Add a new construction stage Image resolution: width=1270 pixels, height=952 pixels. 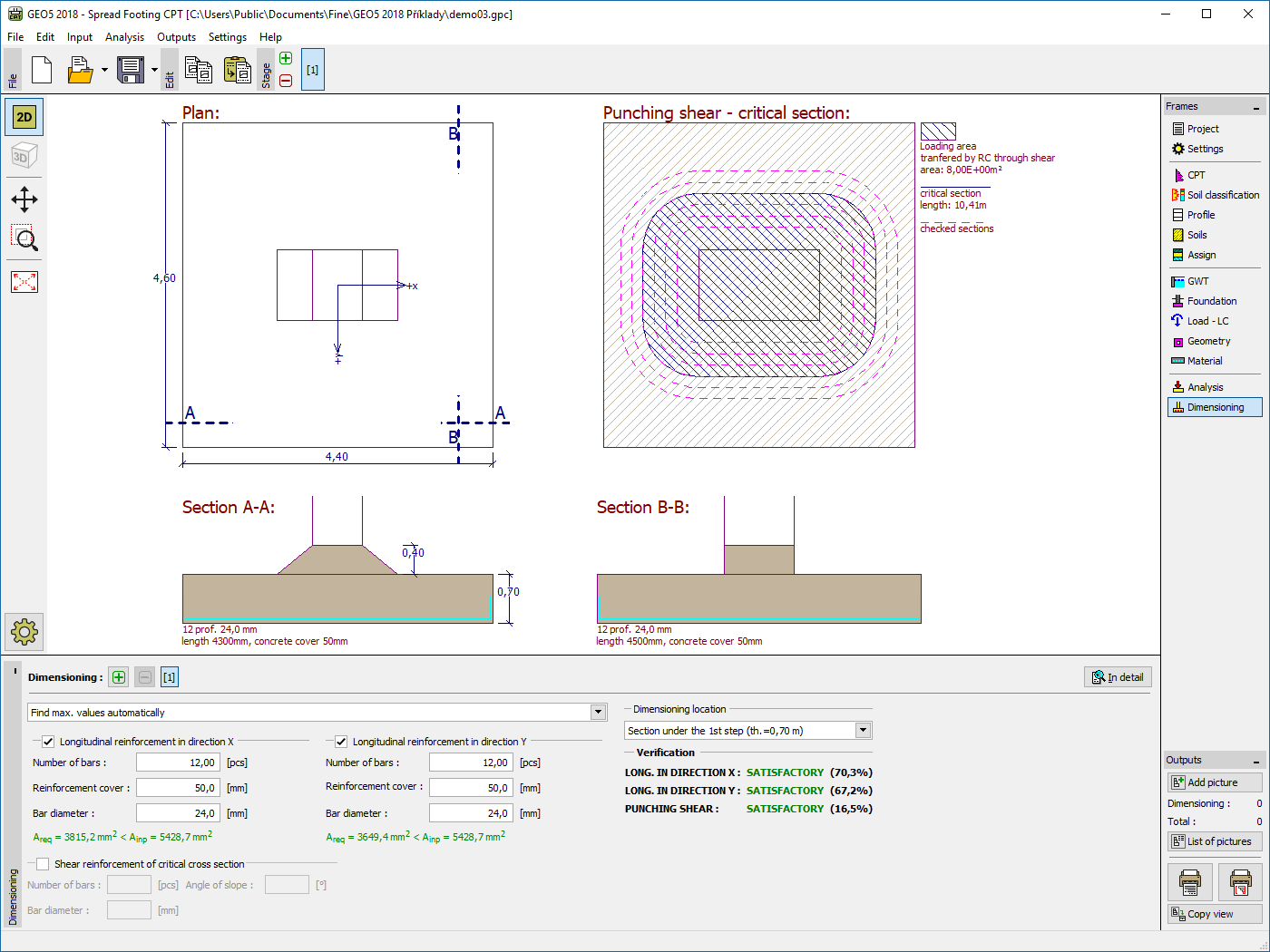286,59
